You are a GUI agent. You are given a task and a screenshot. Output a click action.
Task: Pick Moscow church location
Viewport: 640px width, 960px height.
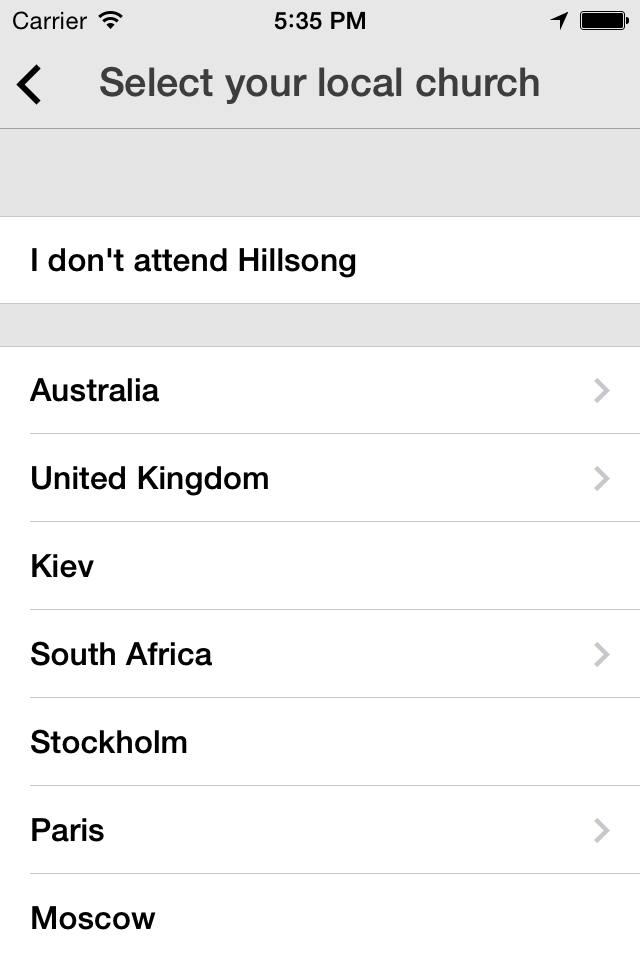click(93, 918)
